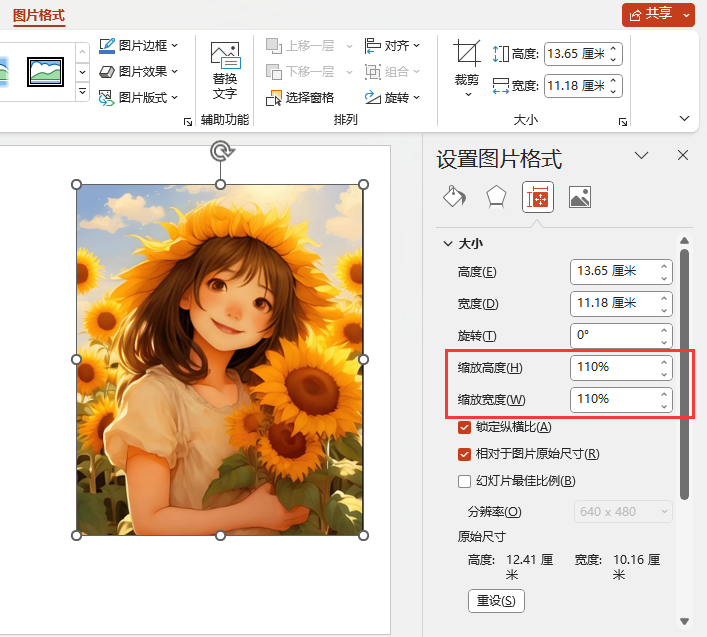Uncheck 相对于图片原始尺寸(R) checkbox

(x=464, y=454)
